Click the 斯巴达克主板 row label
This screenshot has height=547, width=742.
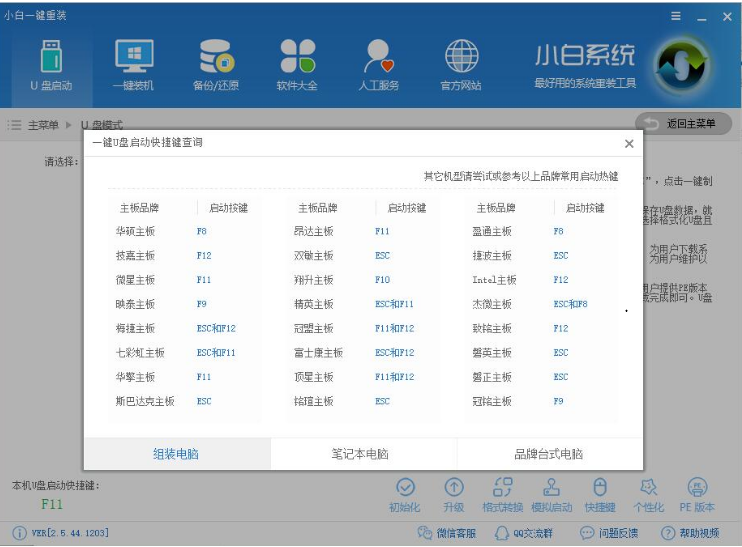point(145,401)
